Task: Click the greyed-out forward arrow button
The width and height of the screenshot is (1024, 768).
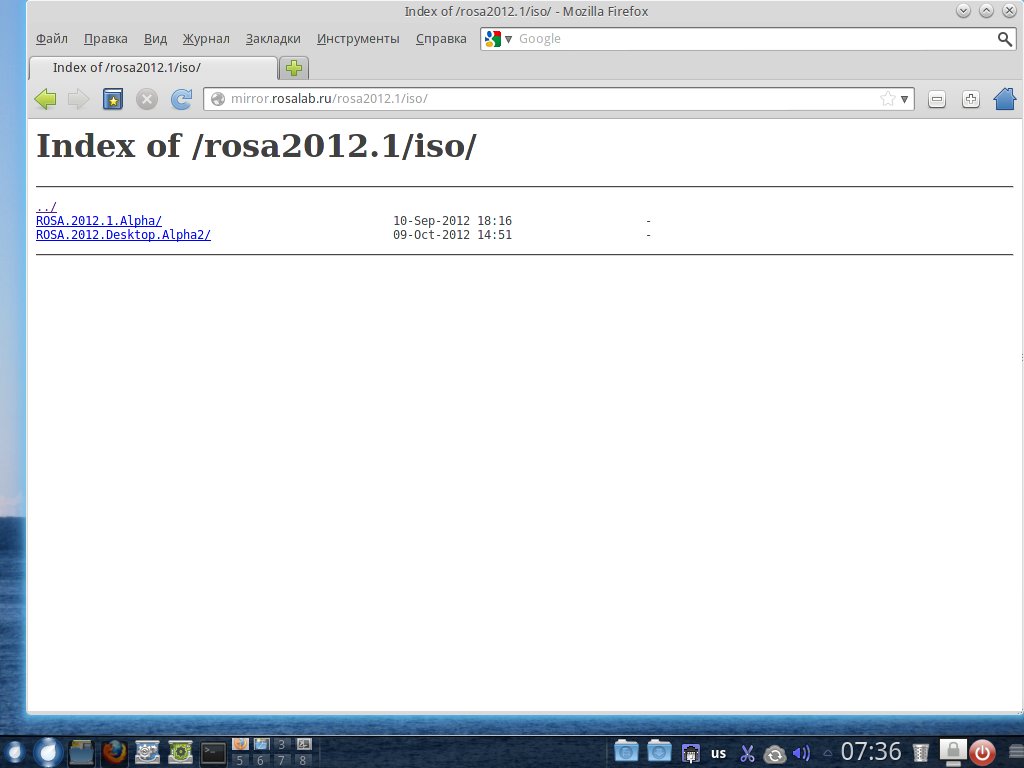Action: pyautogui.click(x=78, y=99)
